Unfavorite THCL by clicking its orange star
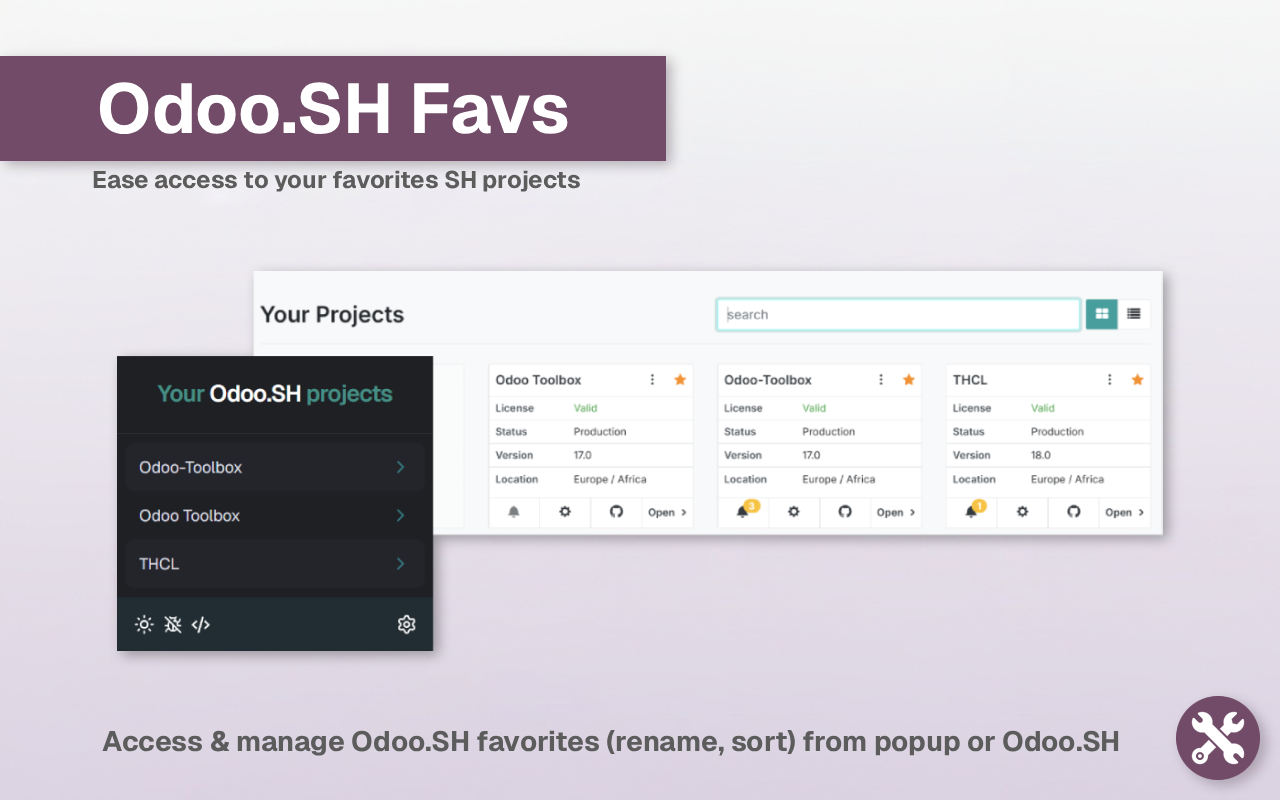 pos(1137,379)
